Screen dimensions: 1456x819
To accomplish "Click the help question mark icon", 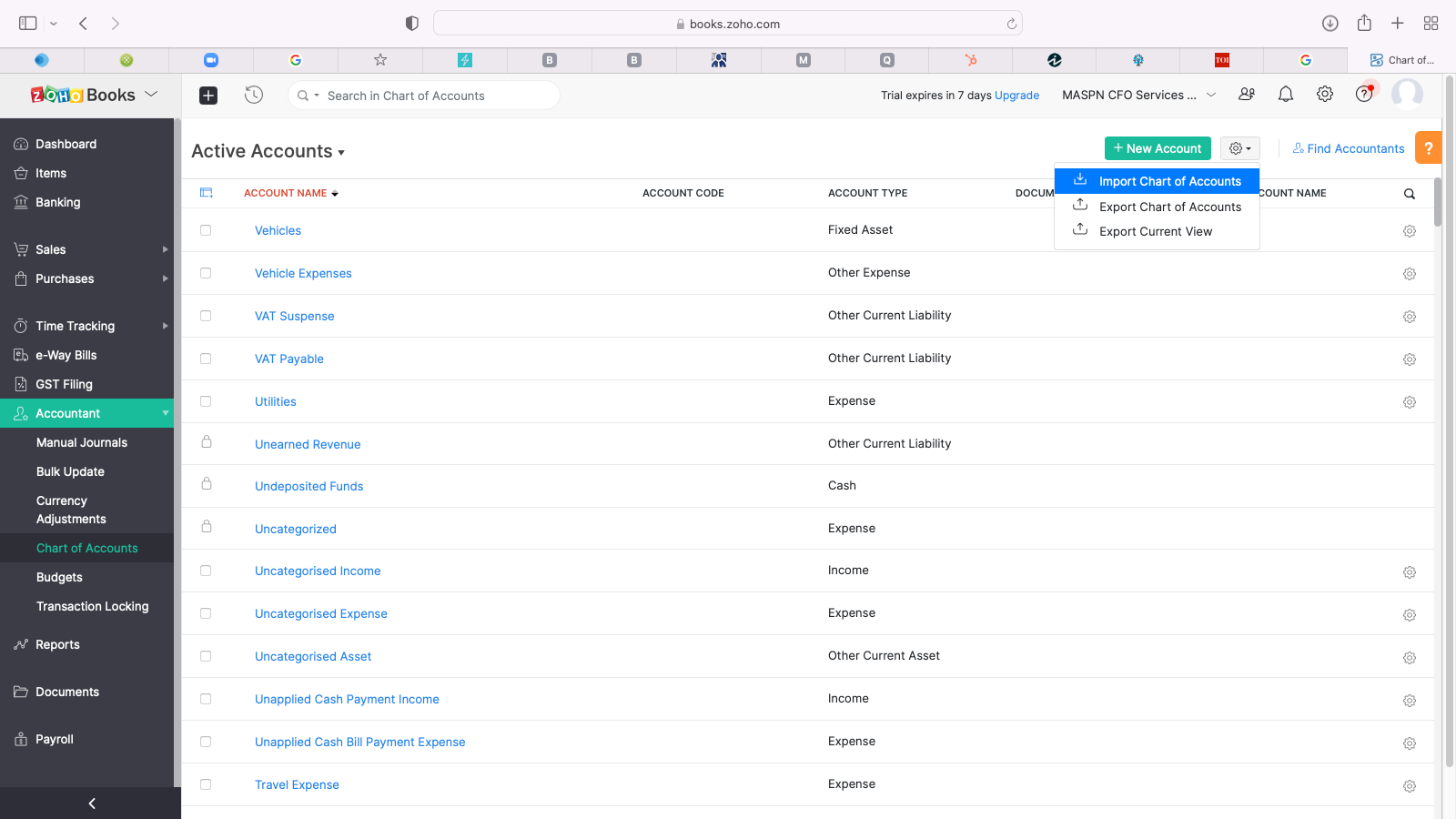I will 1363,95.
